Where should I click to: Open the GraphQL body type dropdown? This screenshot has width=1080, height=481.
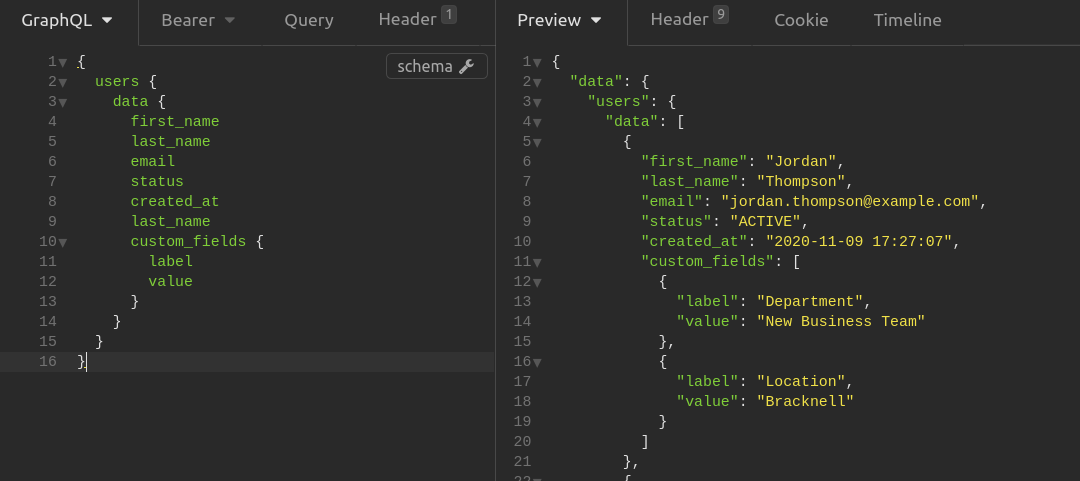[x=68, y=21]
